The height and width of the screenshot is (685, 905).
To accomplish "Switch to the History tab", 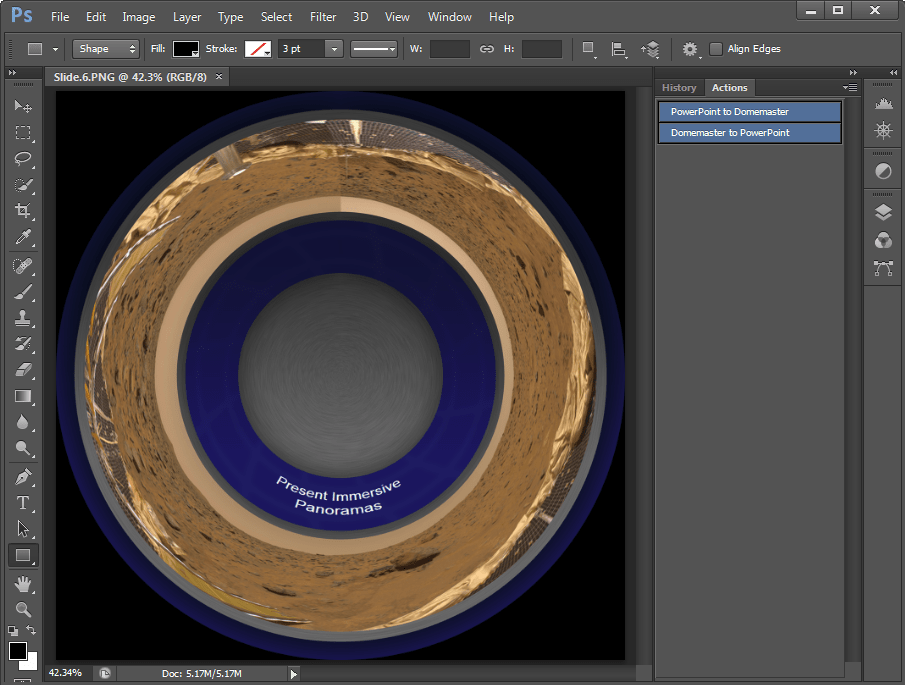I will (679, 88).
